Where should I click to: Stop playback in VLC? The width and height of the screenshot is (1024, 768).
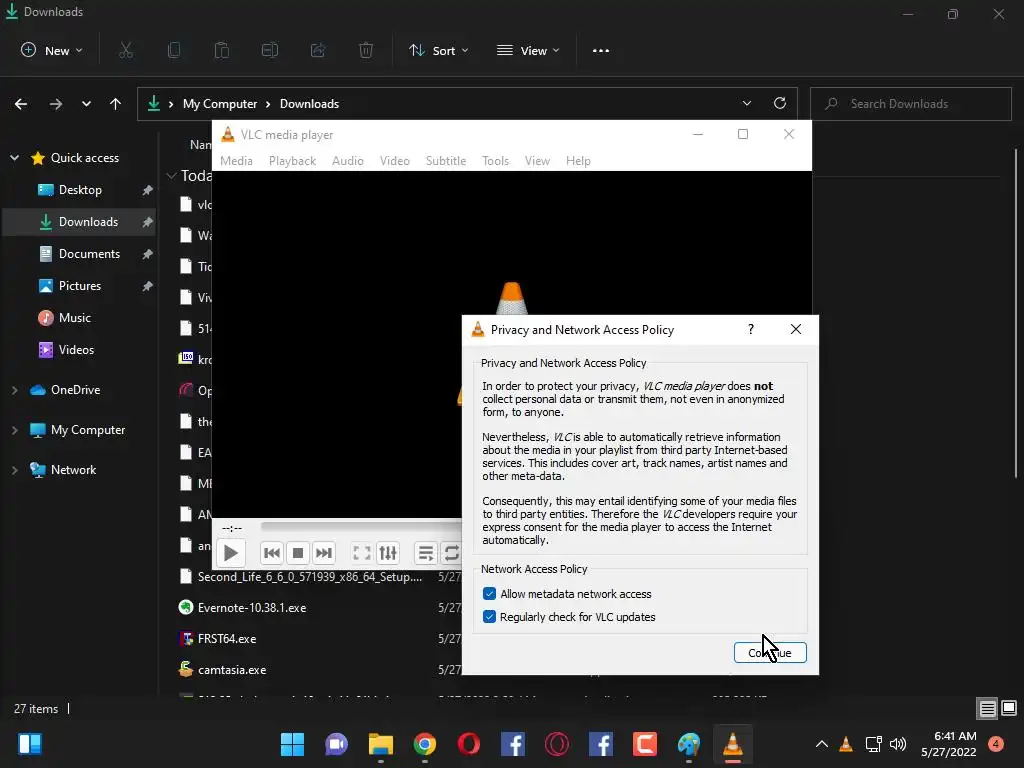298,553
